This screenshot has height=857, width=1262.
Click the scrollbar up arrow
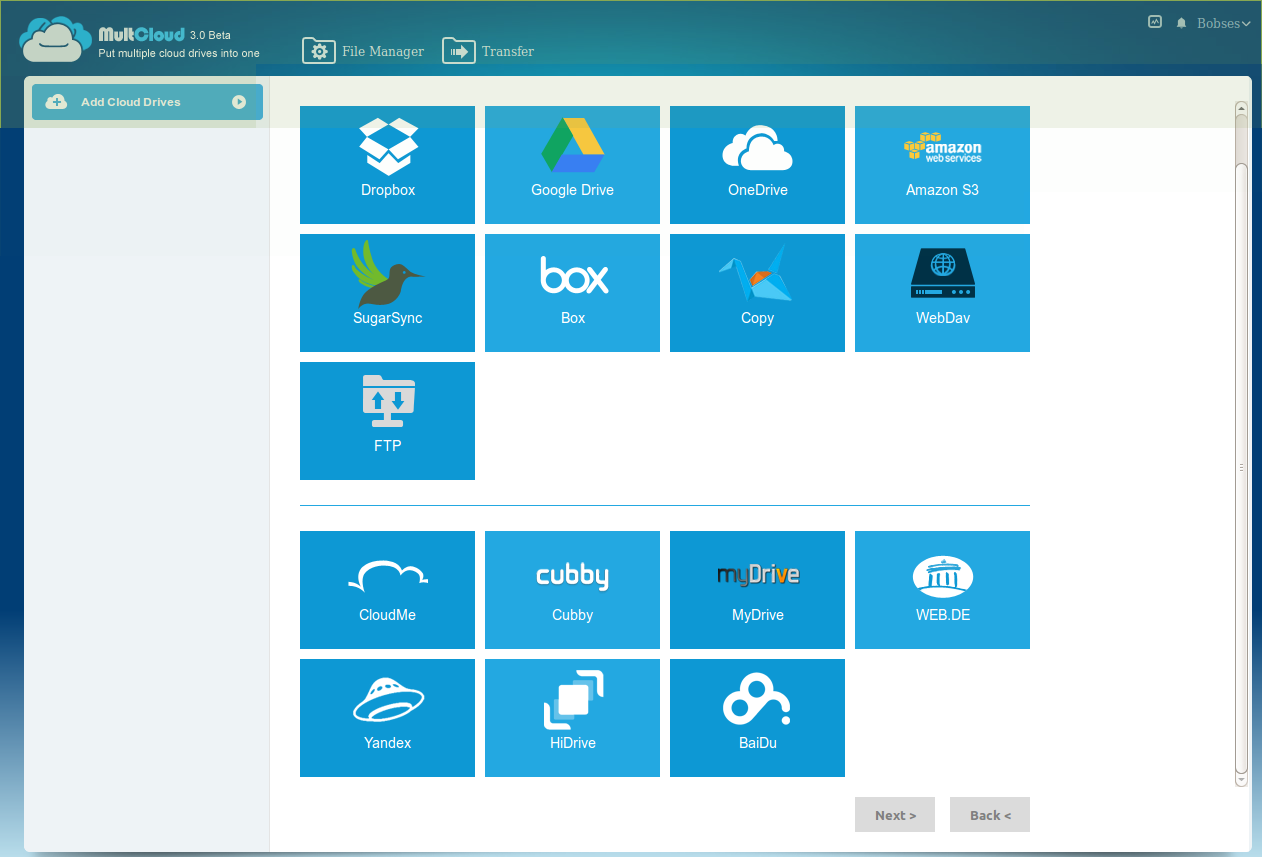point(1241,108)
